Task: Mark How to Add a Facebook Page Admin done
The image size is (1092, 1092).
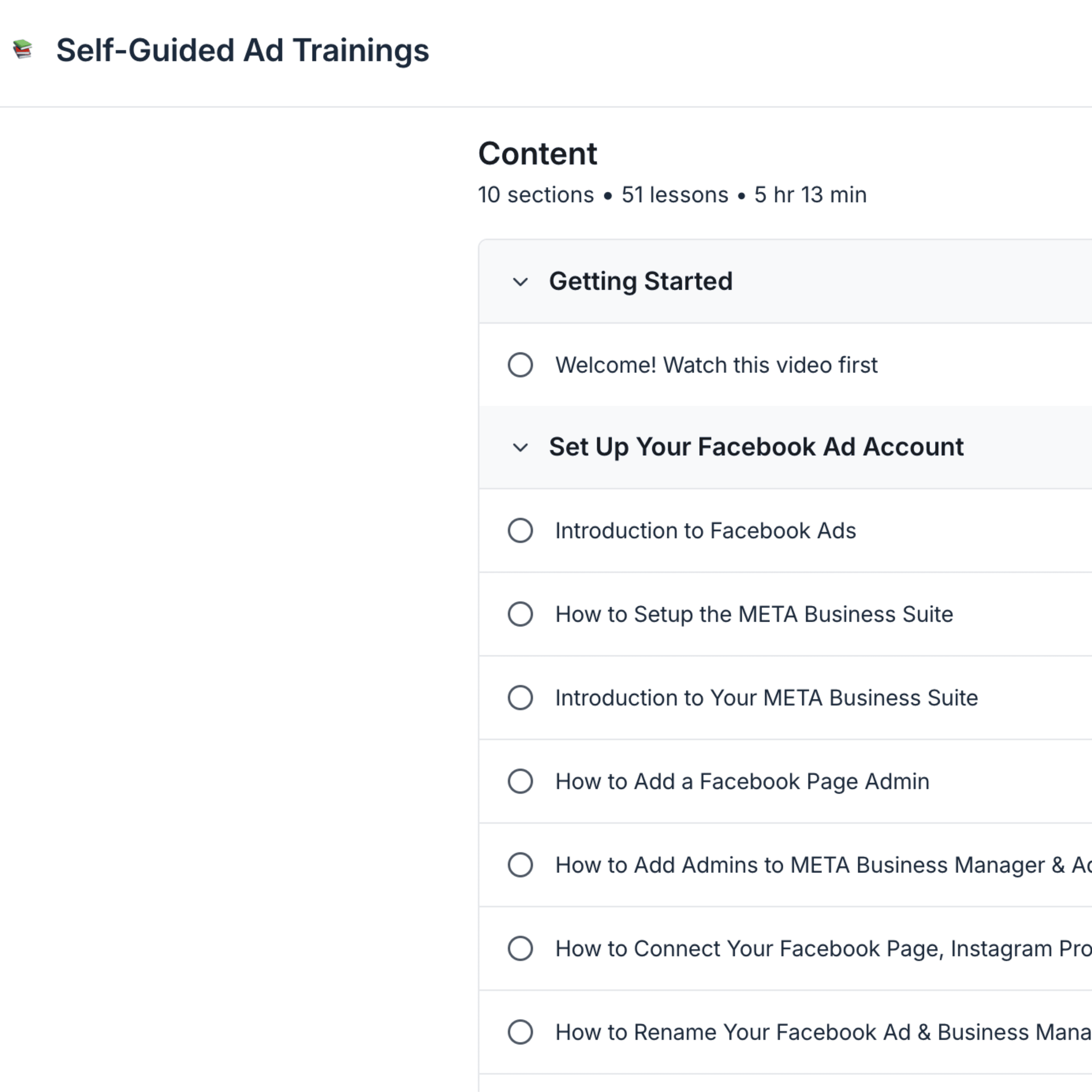Action: click(520, 781)
